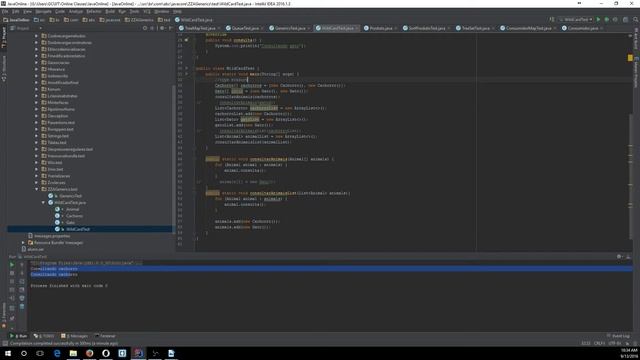This screenshot has width=640, height=360.
Task: Open File Explorer from the taskbar
Action: (73, 353)
